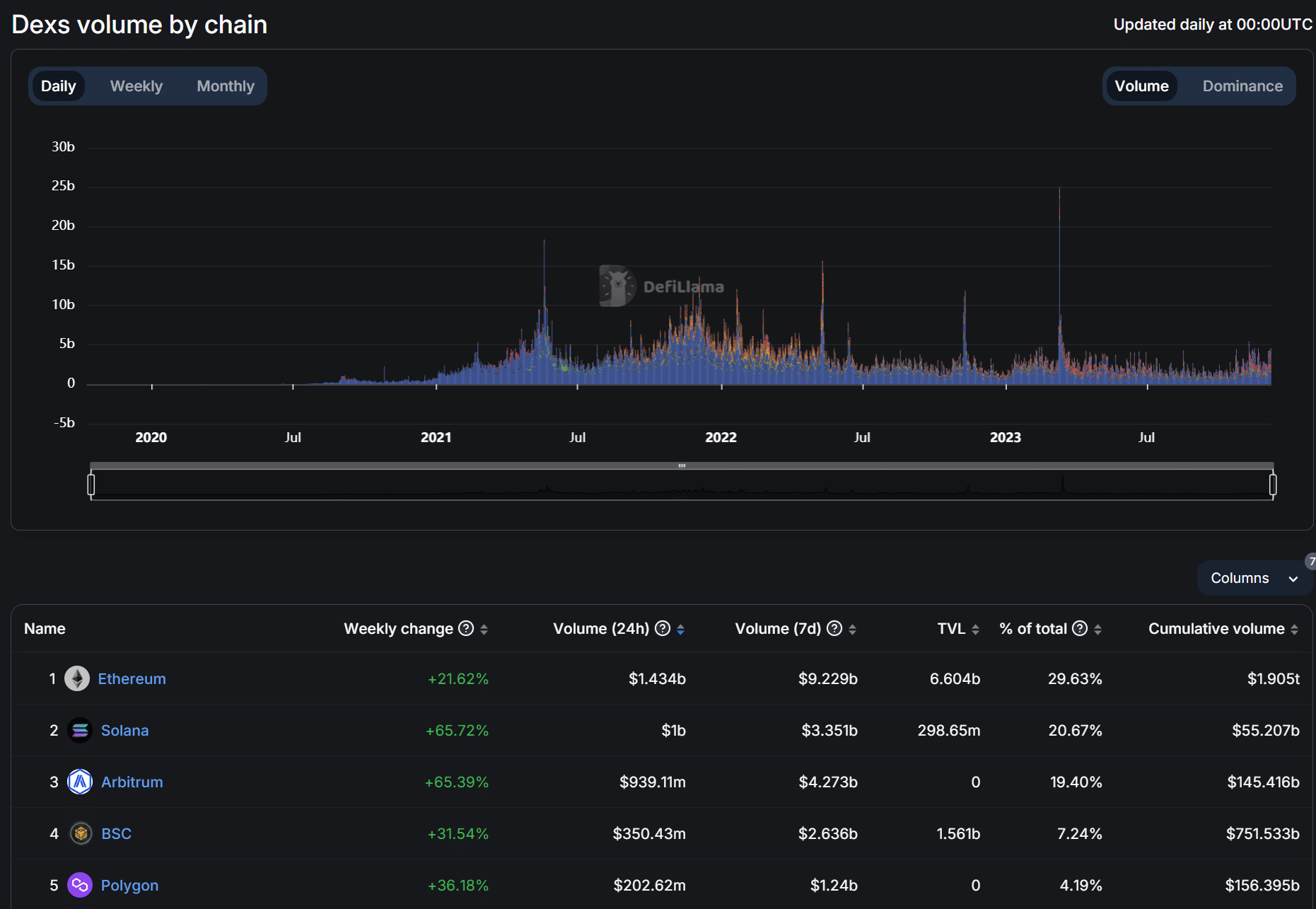Sort by Cumulative volume sort arrows
1316x909 pixels.
coord(1294,629)
